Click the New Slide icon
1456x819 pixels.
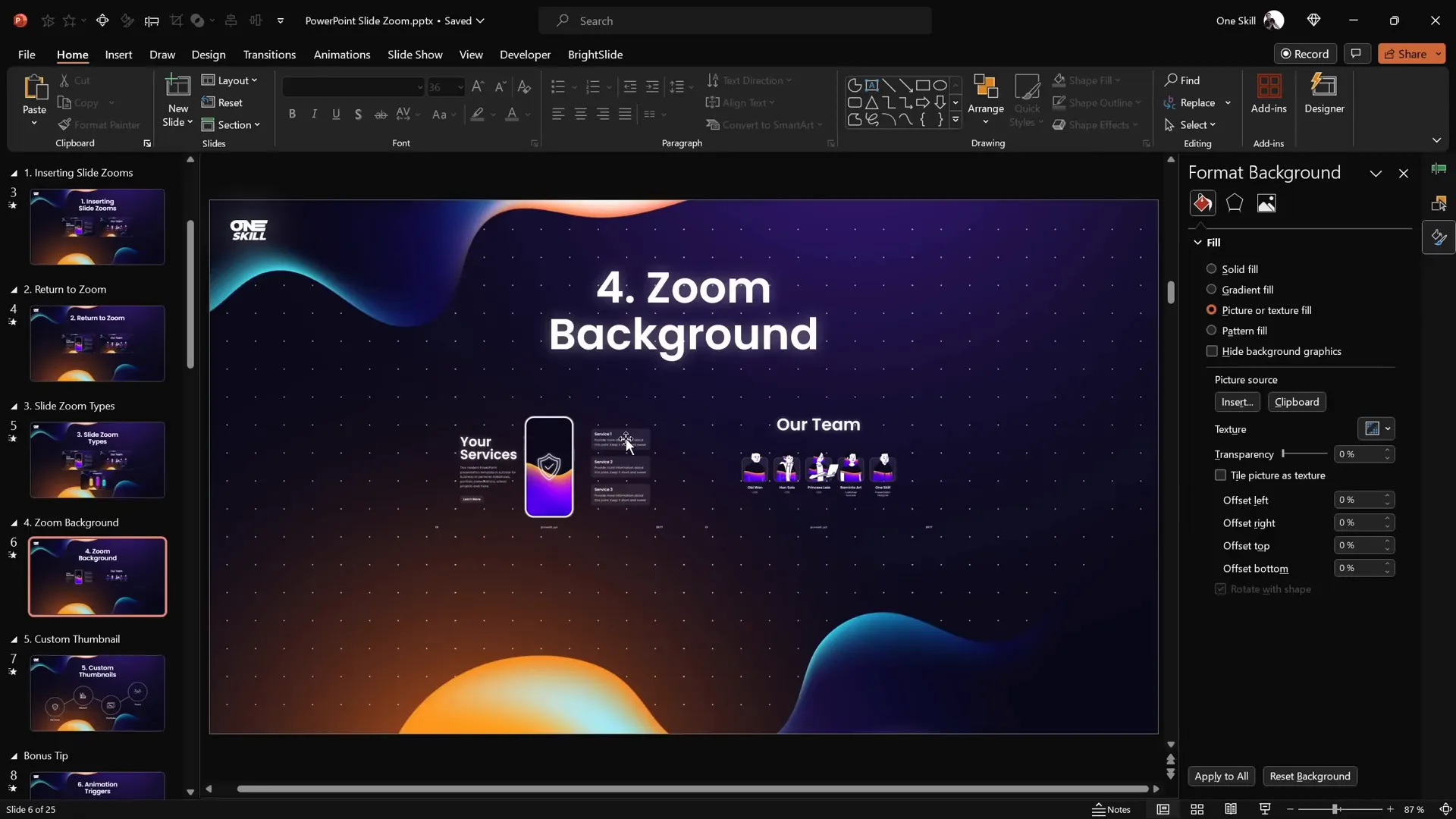[178, 85]
